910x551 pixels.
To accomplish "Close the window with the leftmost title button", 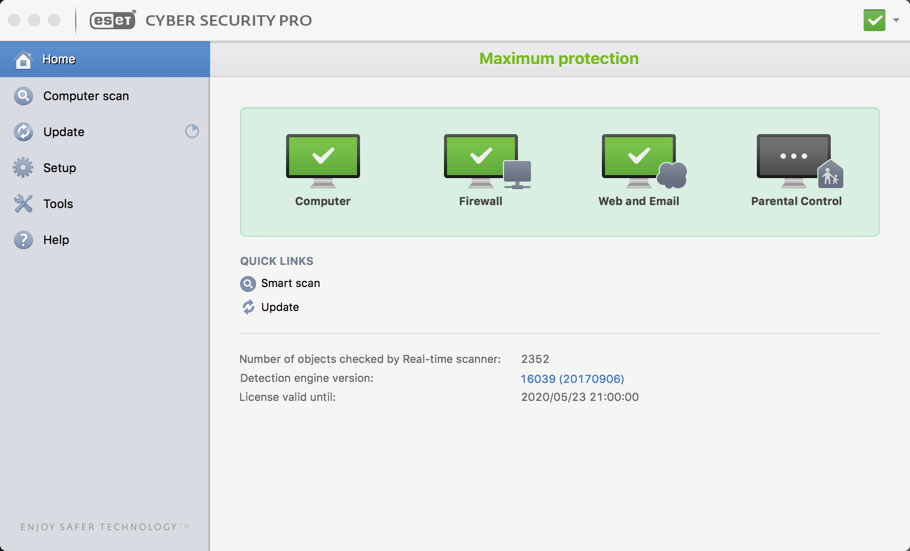I will point(15,20).
